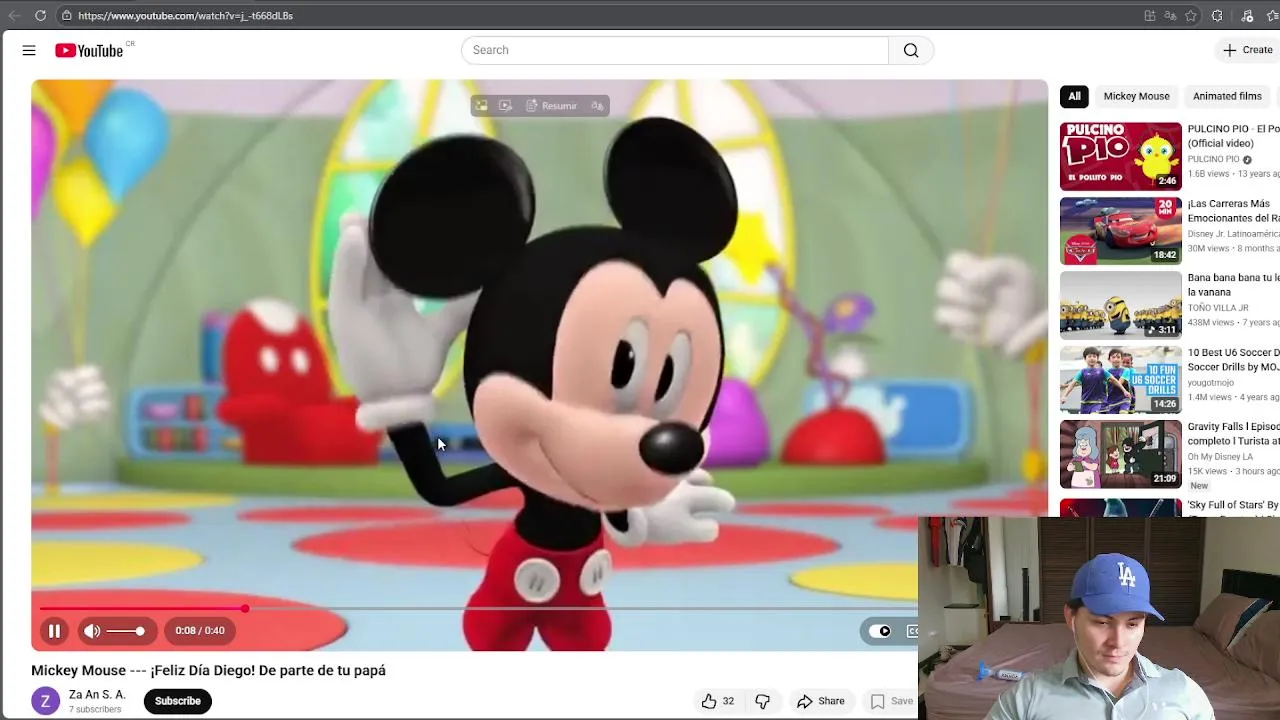The height and width of the screenshot is (720, 1280).
Task: Open Cars racing video thumbnail 18:42
Action: (1121, 231)
